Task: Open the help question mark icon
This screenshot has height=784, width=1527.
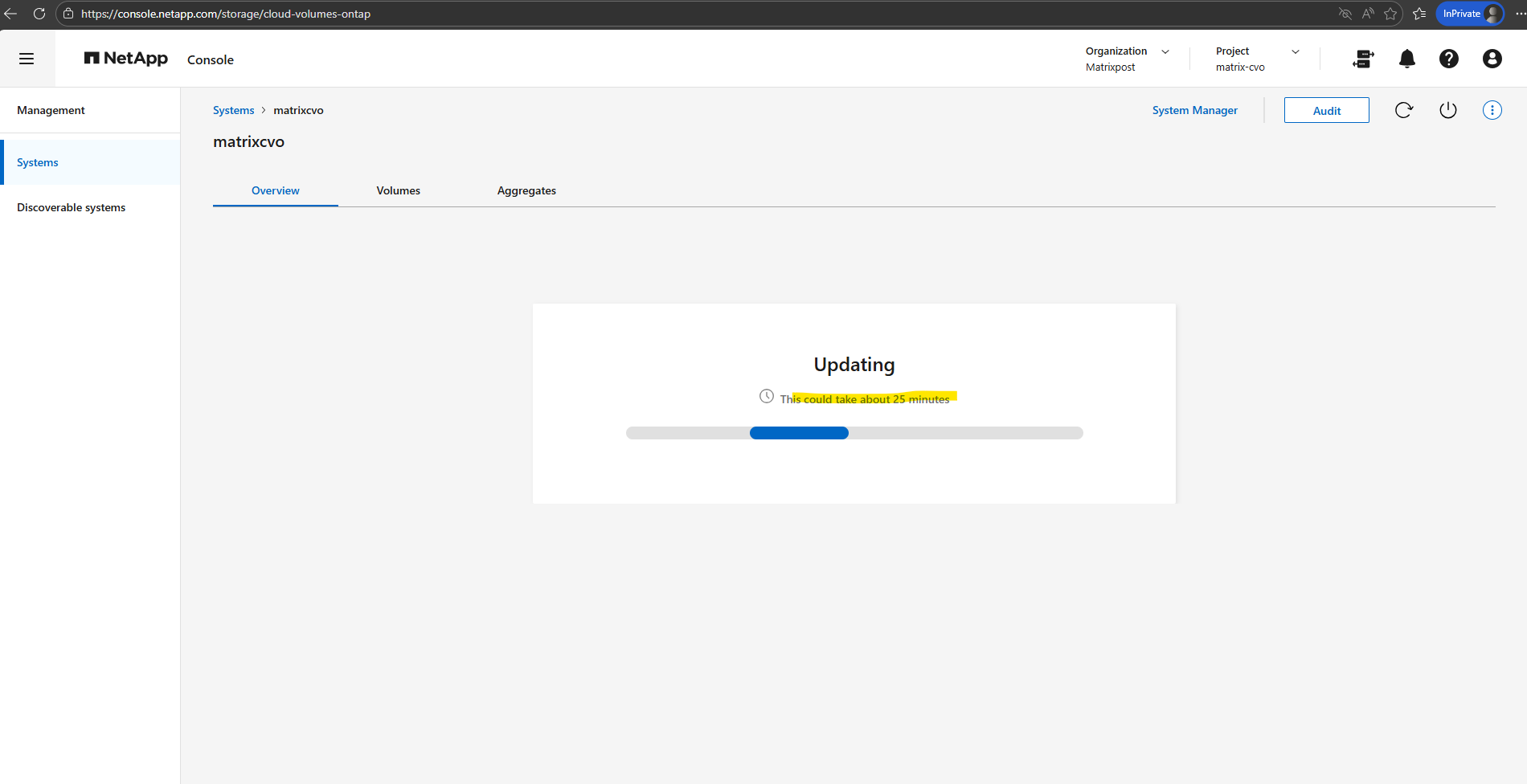Action: tap(1449, 59)
